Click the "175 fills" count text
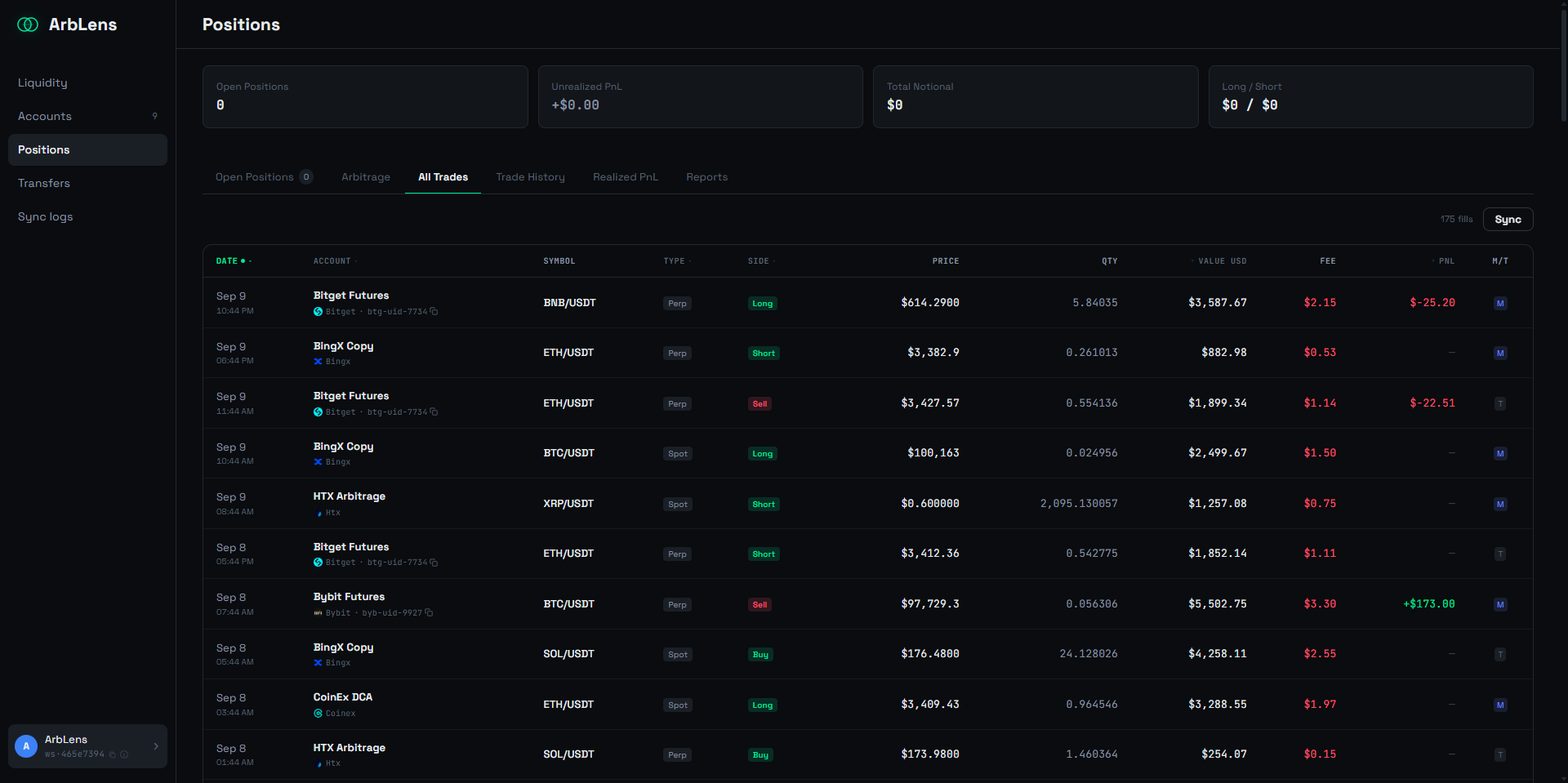Viewport: 1568px width, 783px height. [1456, 220]
